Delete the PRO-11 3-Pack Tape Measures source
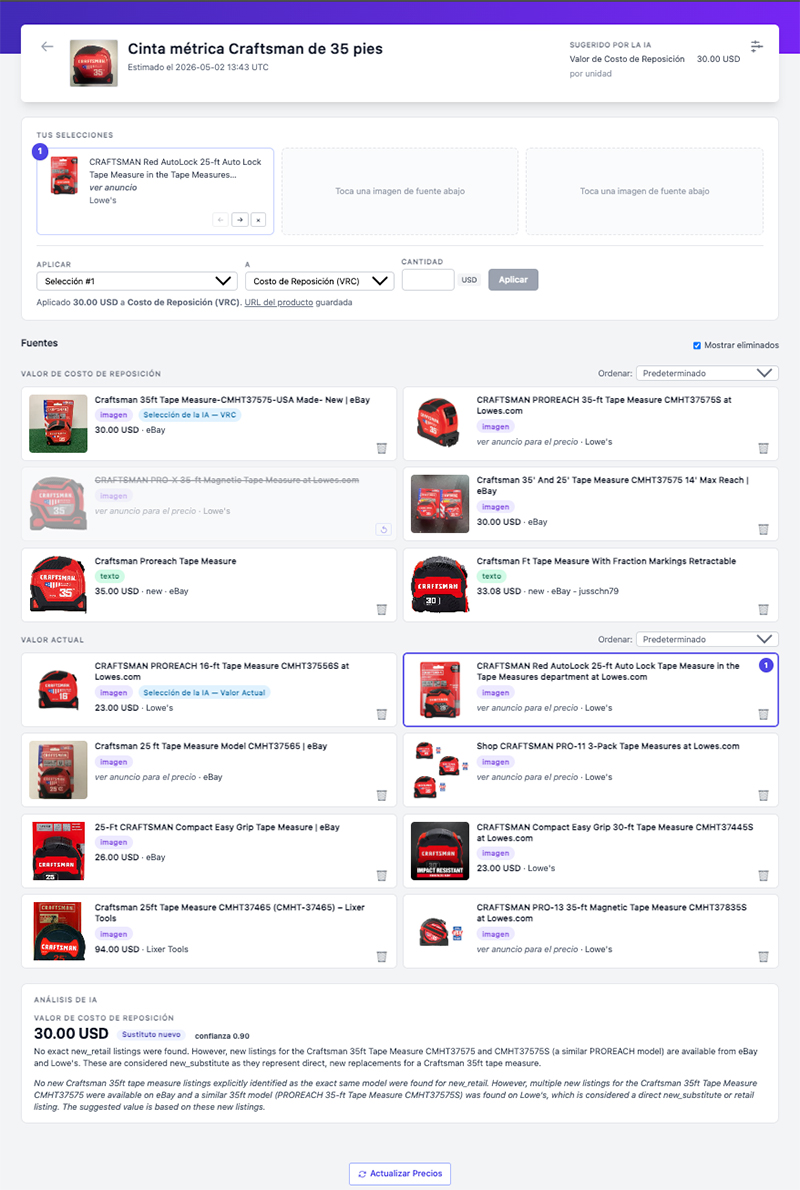The height and width of the screenshot is (1190, 800). 764,795
